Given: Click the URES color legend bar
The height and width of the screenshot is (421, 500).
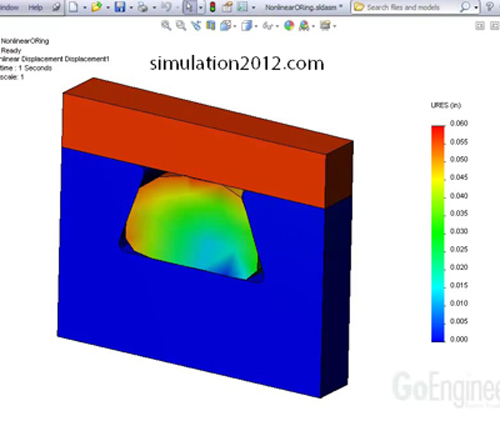Looking at the screenshot, I should pyautogui.click(x=438, y=234).
